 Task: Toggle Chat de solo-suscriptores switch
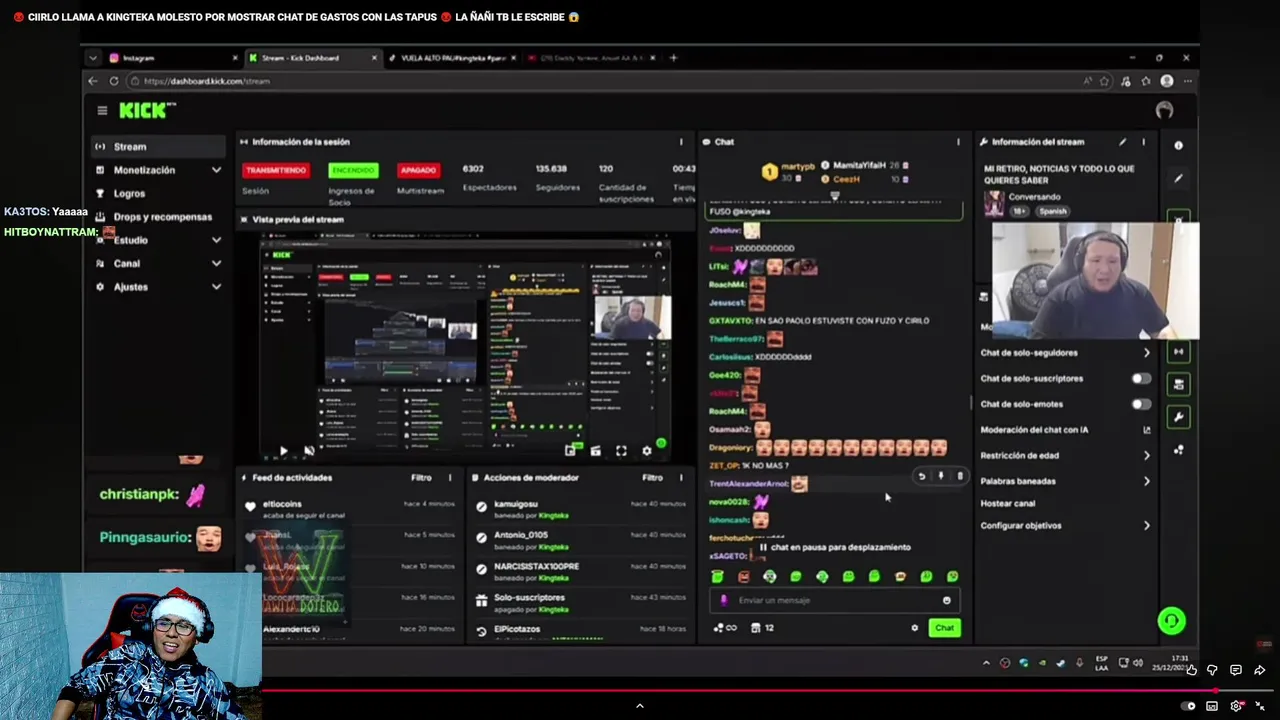click(x=1141, y=379)
